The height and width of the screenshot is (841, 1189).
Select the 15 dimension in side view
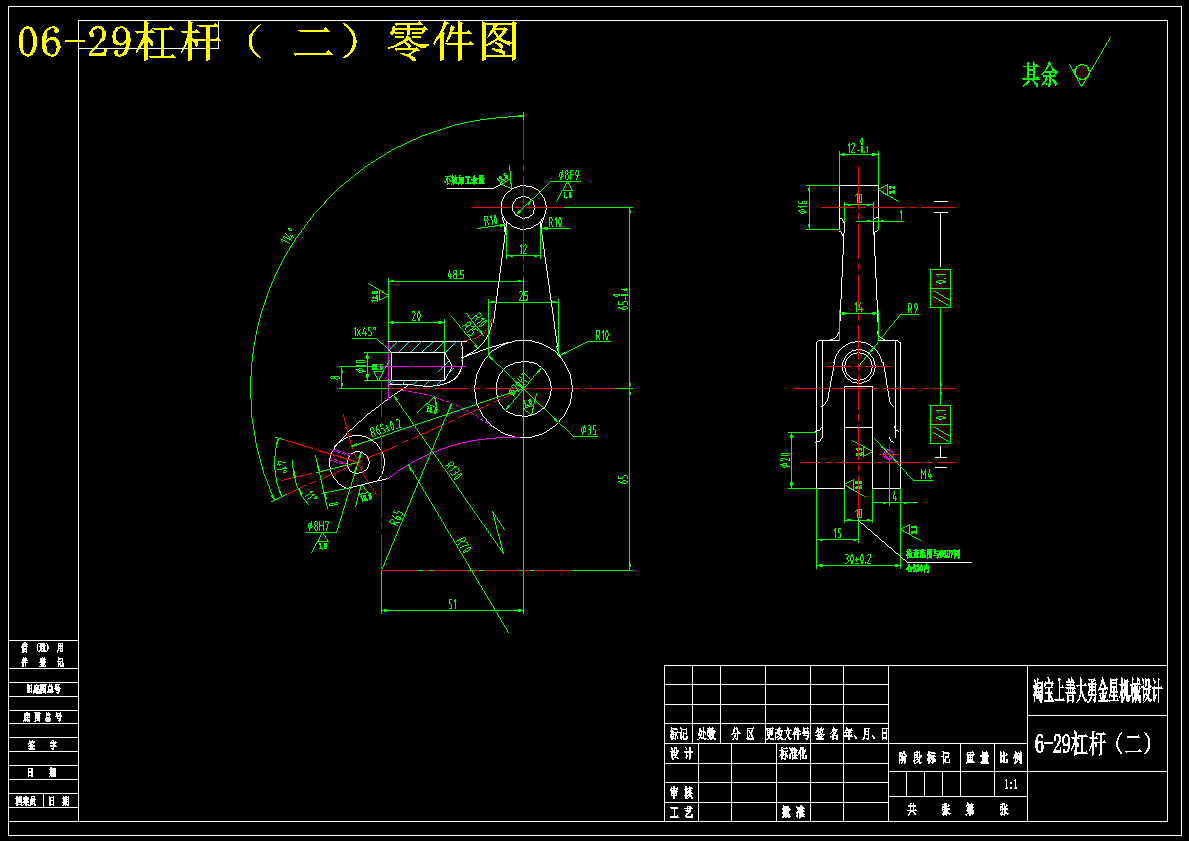pos(836,533)
